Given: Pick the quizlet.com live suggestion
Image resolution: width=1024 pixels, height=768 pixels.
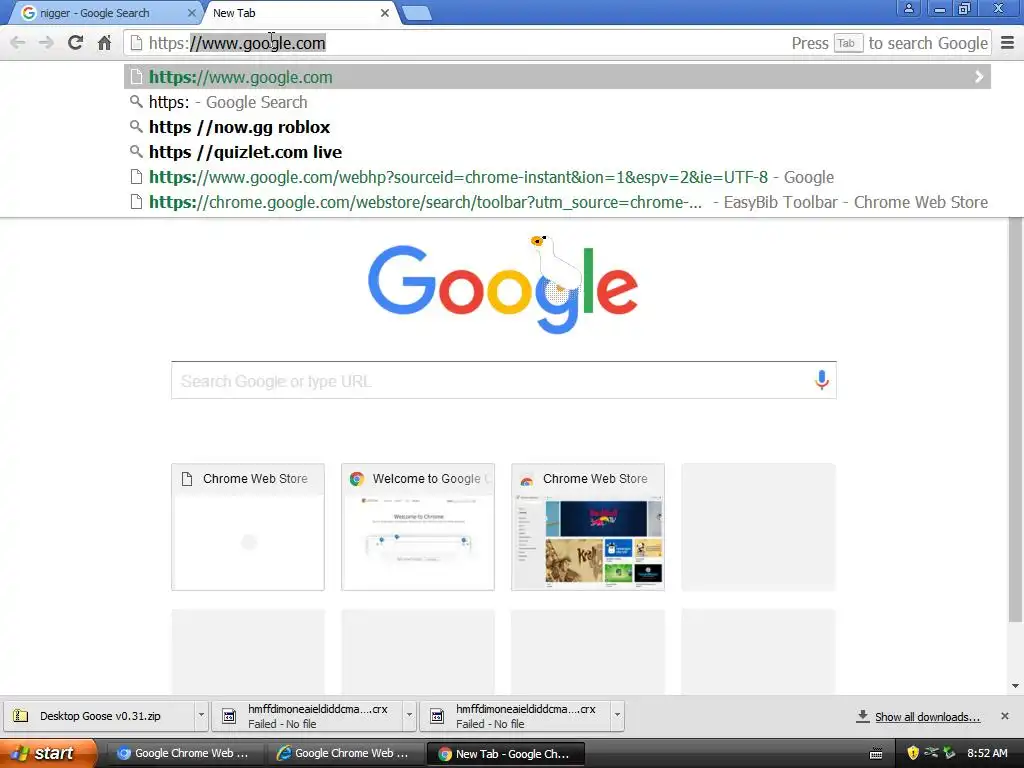Looking at the screenshot, I should [557, 152].
